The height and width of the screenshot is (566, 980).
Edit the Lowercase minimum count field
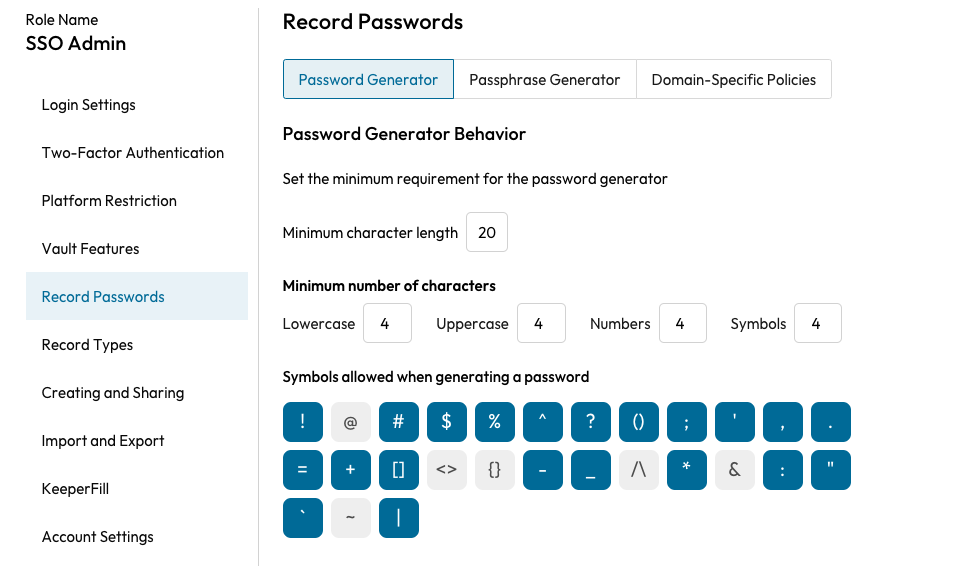[x=387, y=324]
